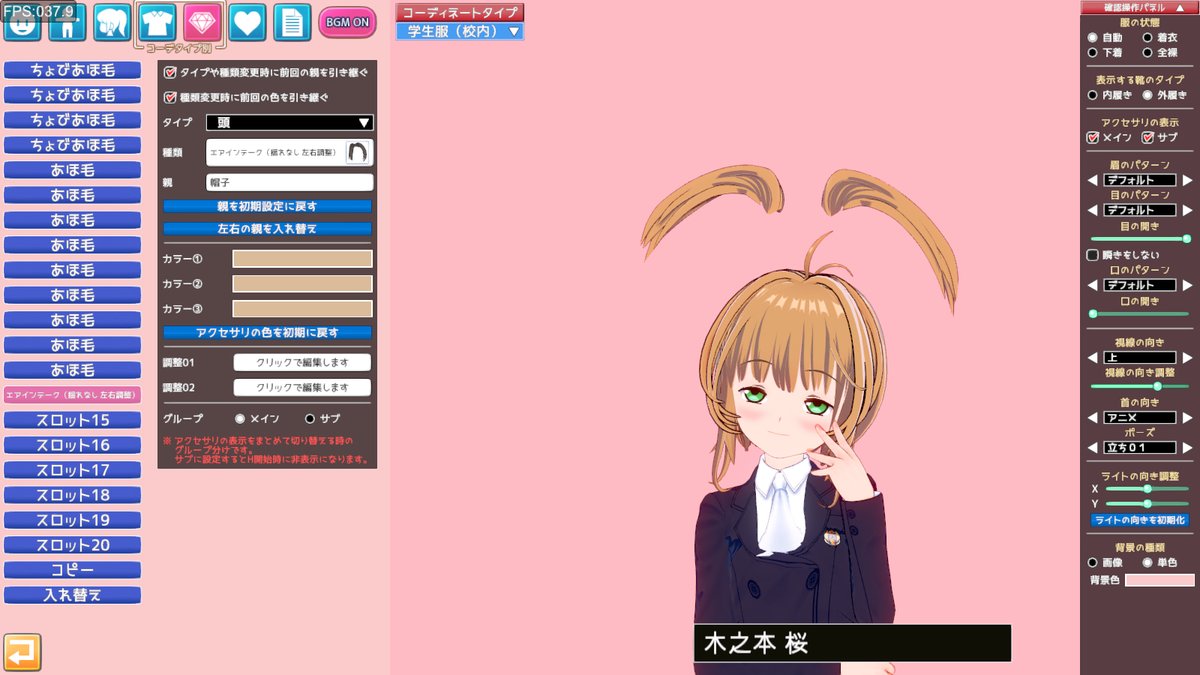
Task: Previous eye pattern (目のパターン) arrow
Action: click(1095, 210)
